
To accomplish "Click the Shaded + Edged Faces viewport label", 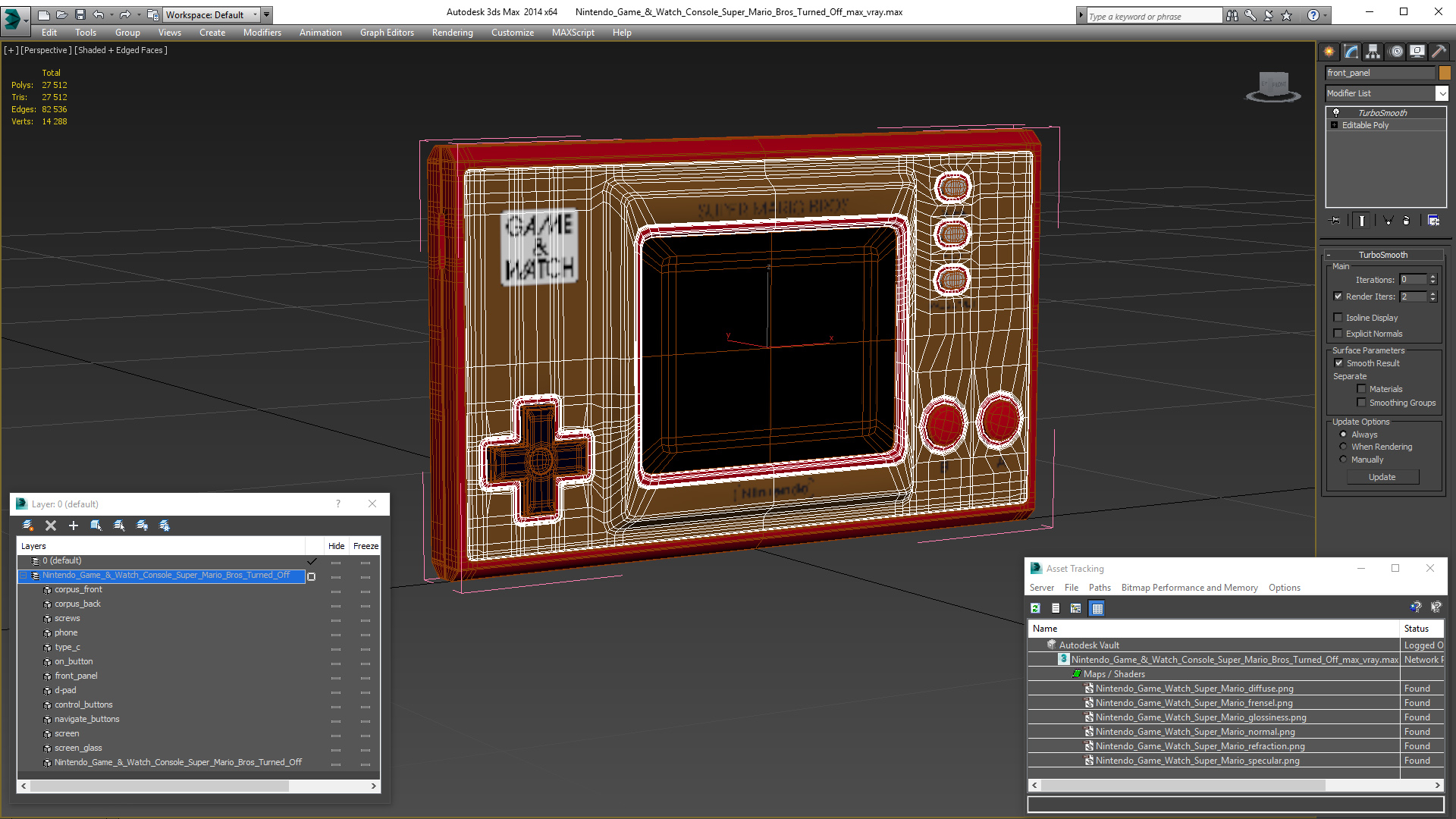I will (x=121, y=50).
